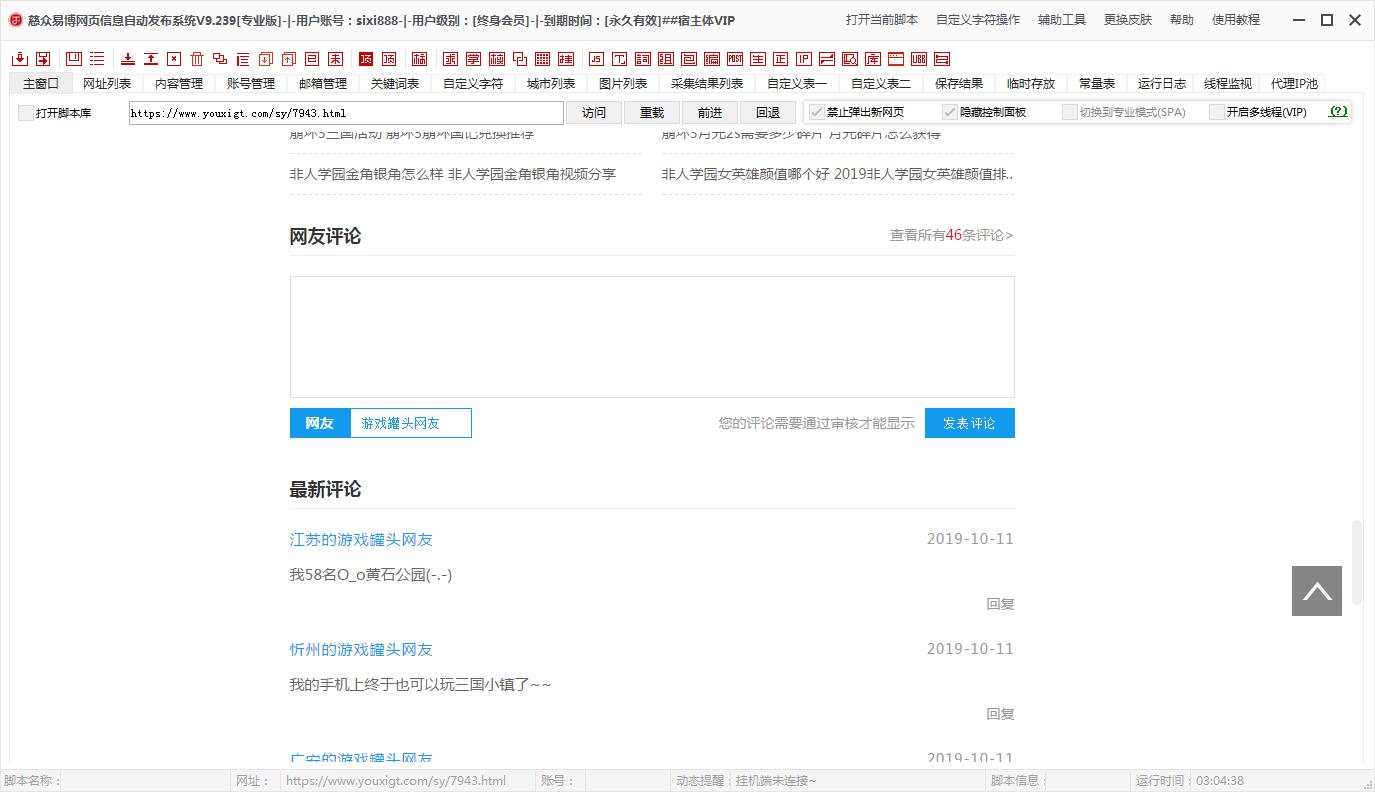Click the export script icon with right arrow

click(43, 59)
